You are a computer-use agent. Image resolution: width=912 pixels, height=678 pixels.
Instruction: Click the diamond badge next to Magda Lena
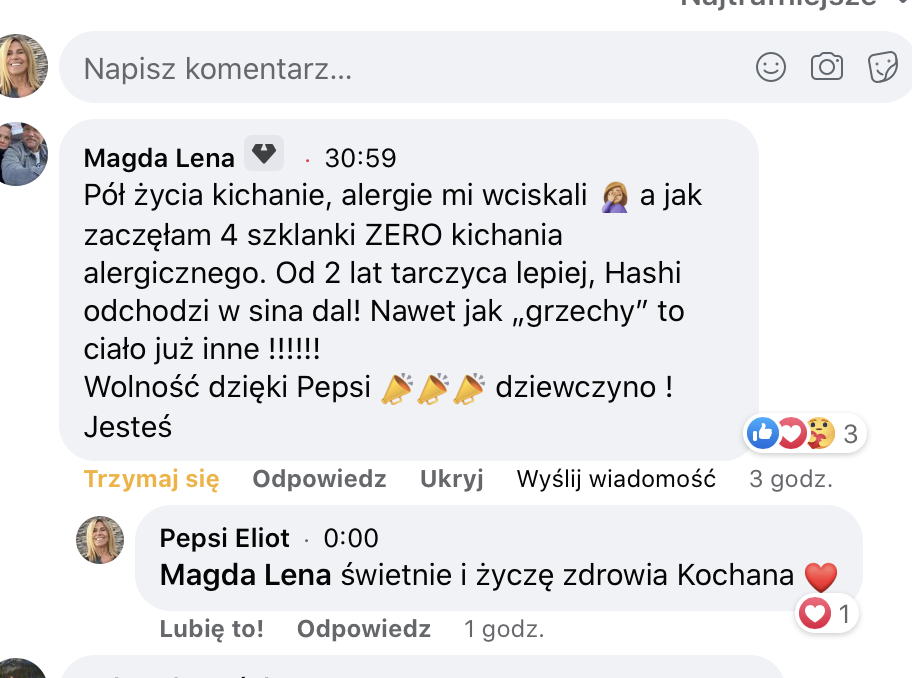pyautogui.click(x=264, y=154)
